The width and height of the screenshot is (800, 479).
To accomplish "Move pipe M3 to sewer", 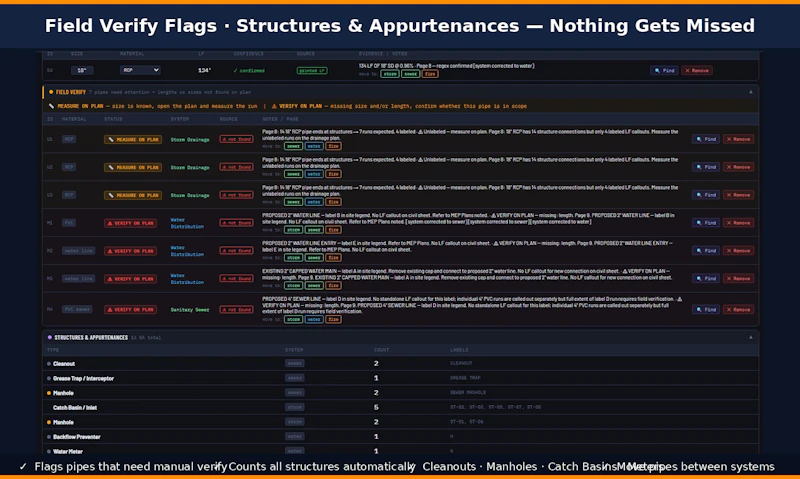I will (x=314, y=286).
